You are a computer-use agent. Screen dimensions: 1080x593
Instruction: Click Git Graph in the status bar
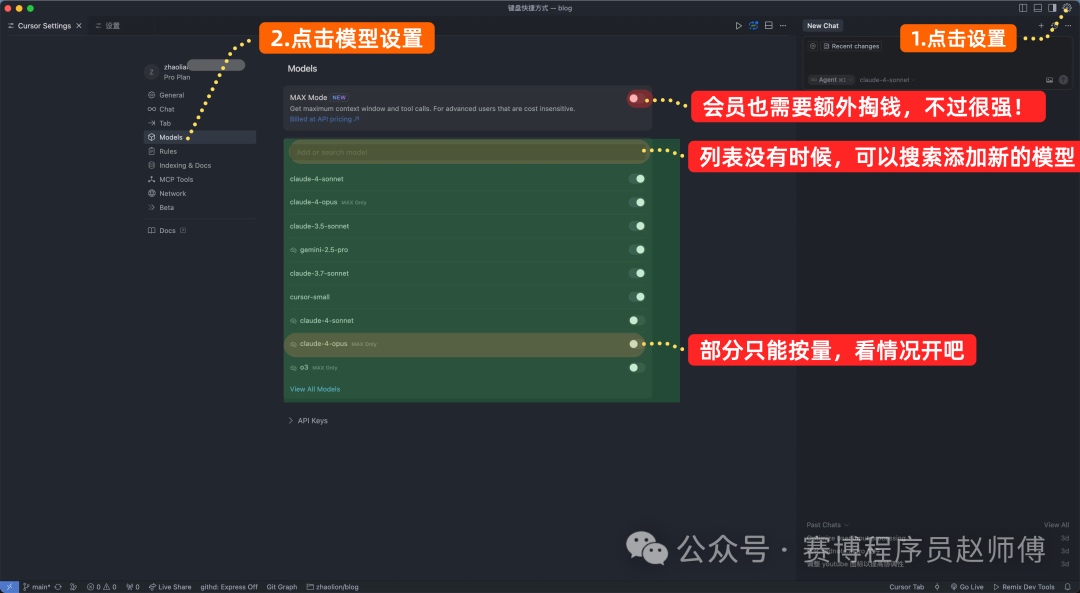pyautogui.click(x=282, y=587)
